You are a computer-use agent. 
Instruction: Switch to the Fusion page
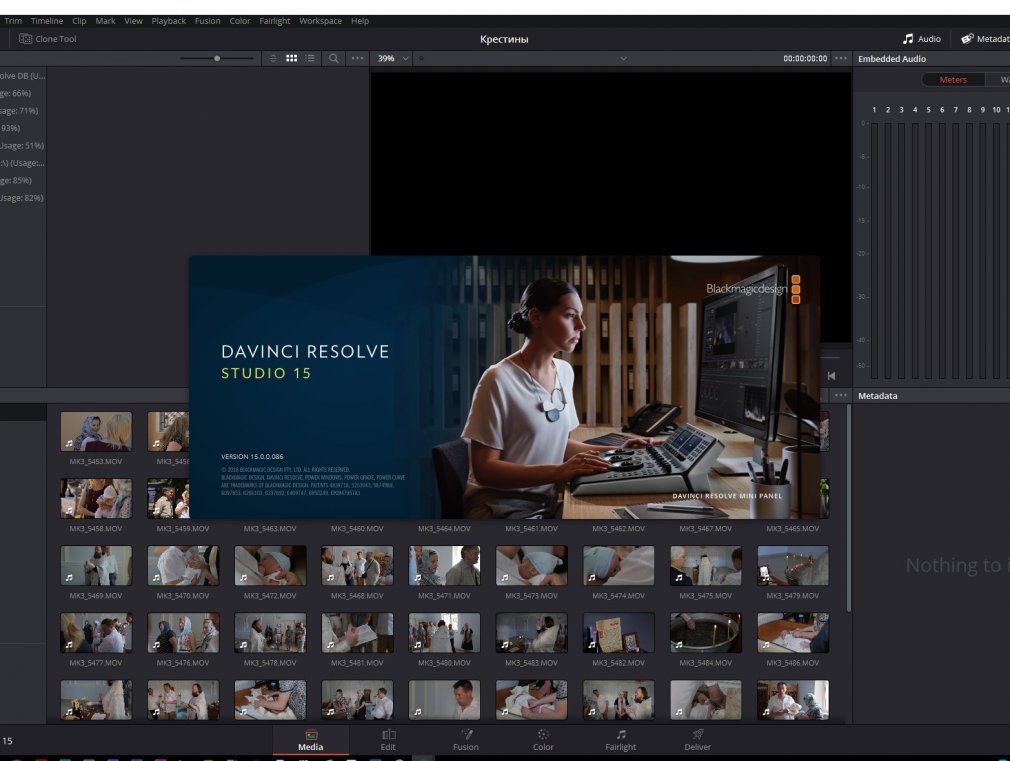[x=465, y=740]
